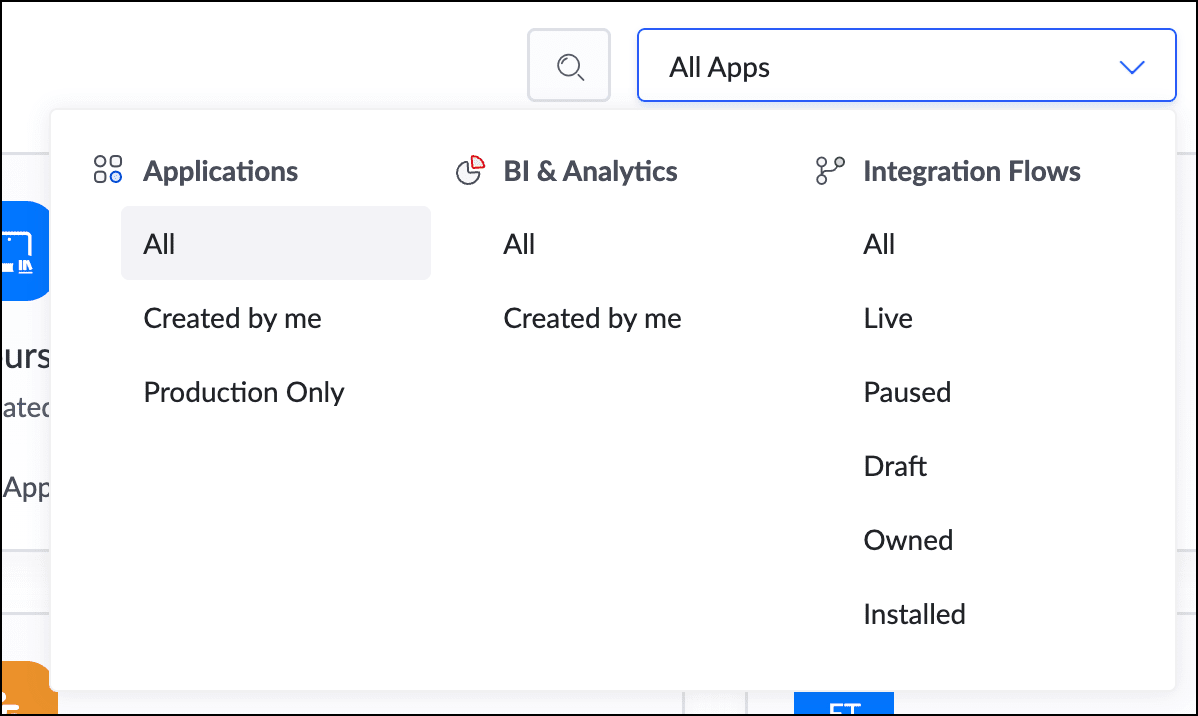The width and height of the screenshot is (1198, 716).
Task: Click the Applications section squares icon
Action: tap(108, 170)
